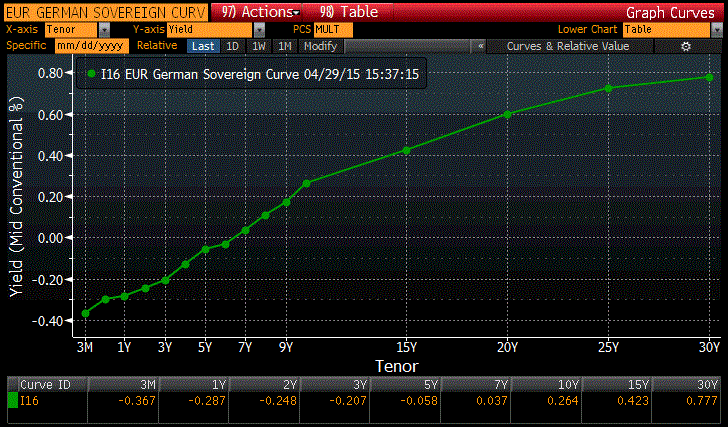
Task: Switch to the Table view
Action: [342, 12]
